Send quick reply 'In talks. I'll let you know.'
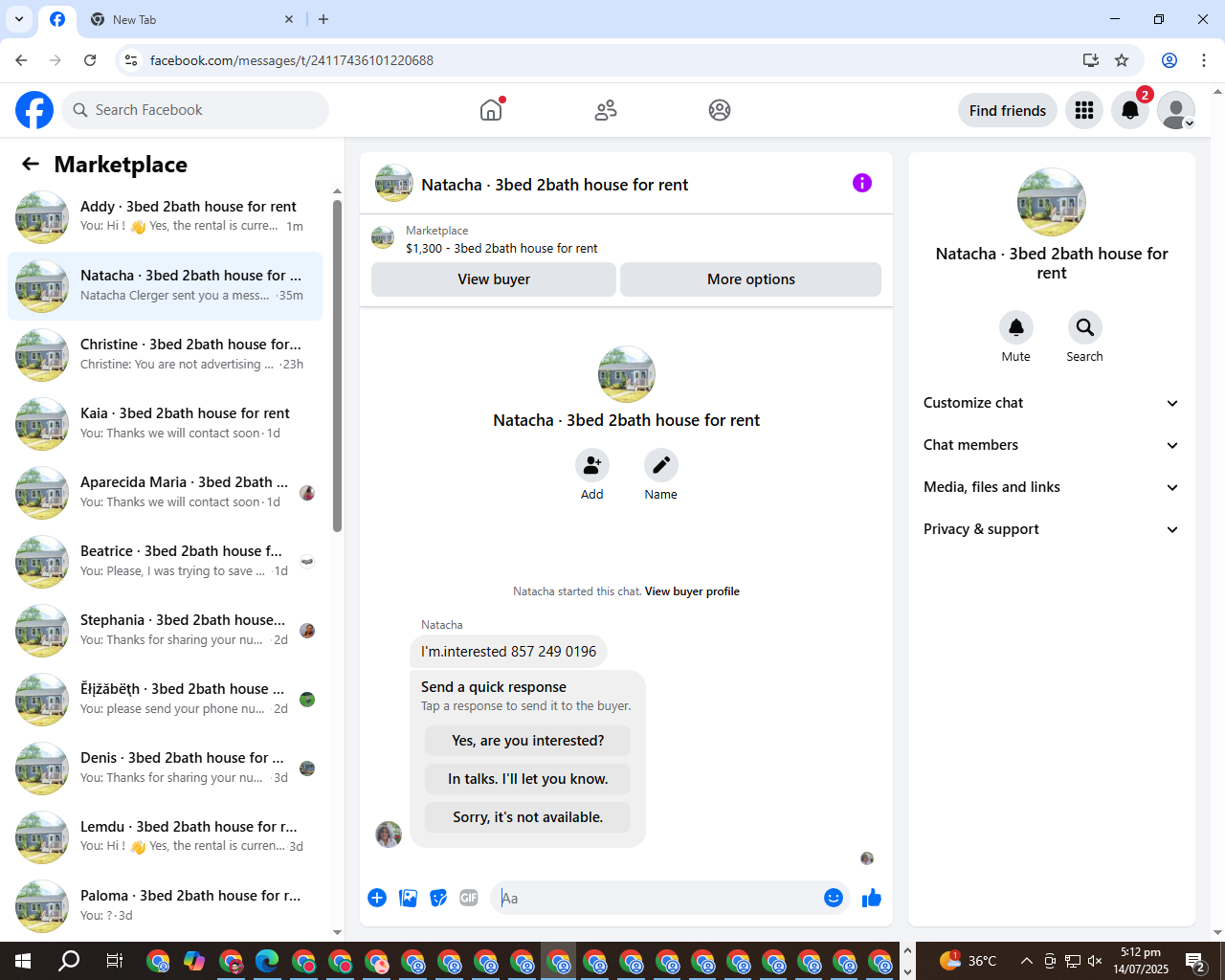The image size is (1225, 980). (x=528, y=779)
